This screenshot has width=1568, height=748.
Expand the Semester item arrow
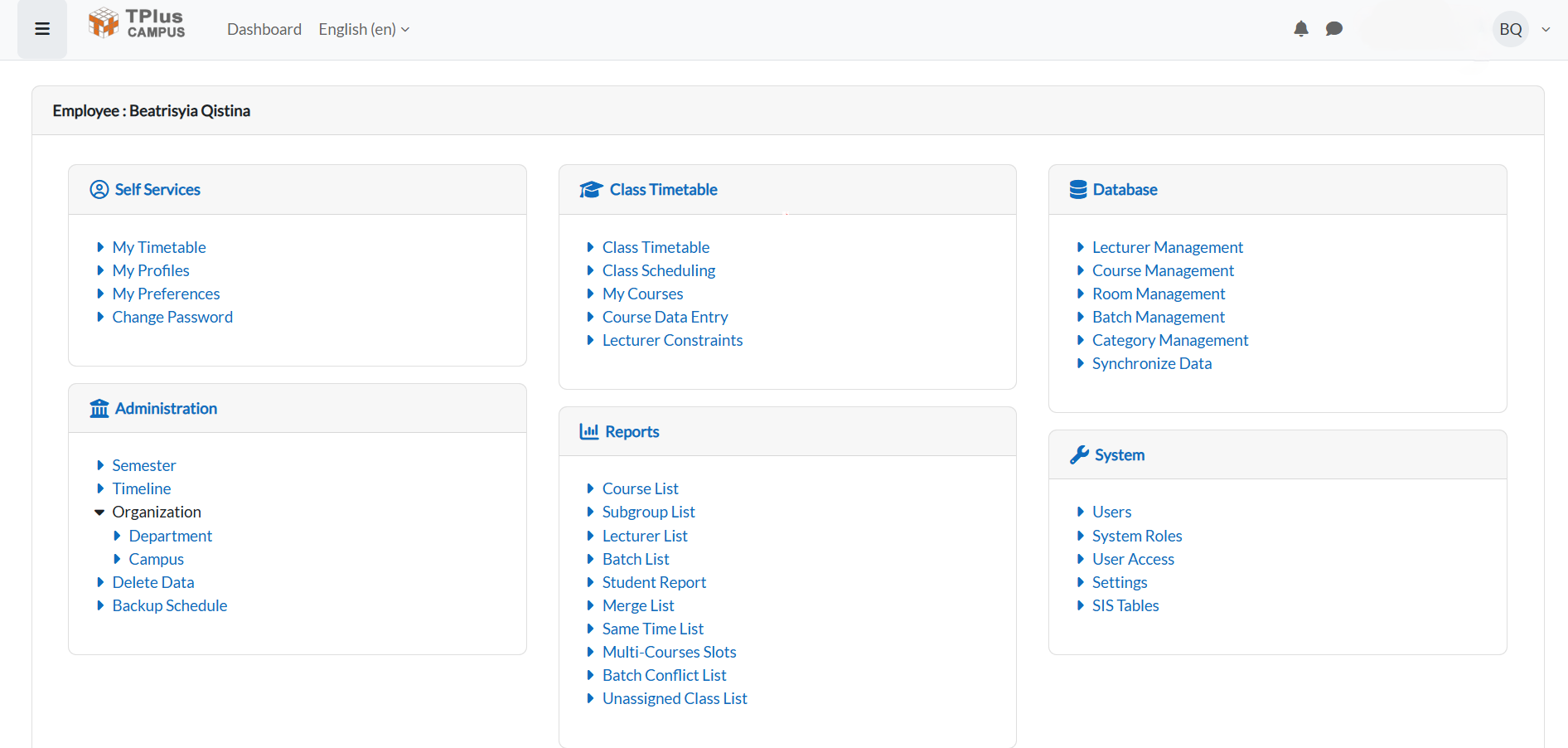pos(100,466)
